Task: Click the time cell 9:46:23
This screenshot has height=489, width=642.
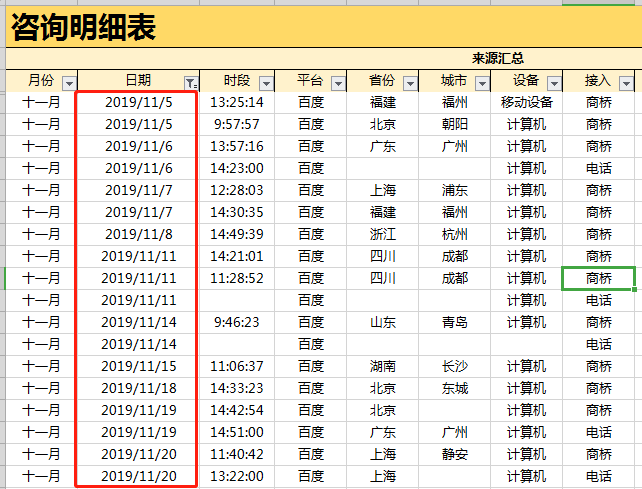Action: pyautogui.click(x=238, y=322)
